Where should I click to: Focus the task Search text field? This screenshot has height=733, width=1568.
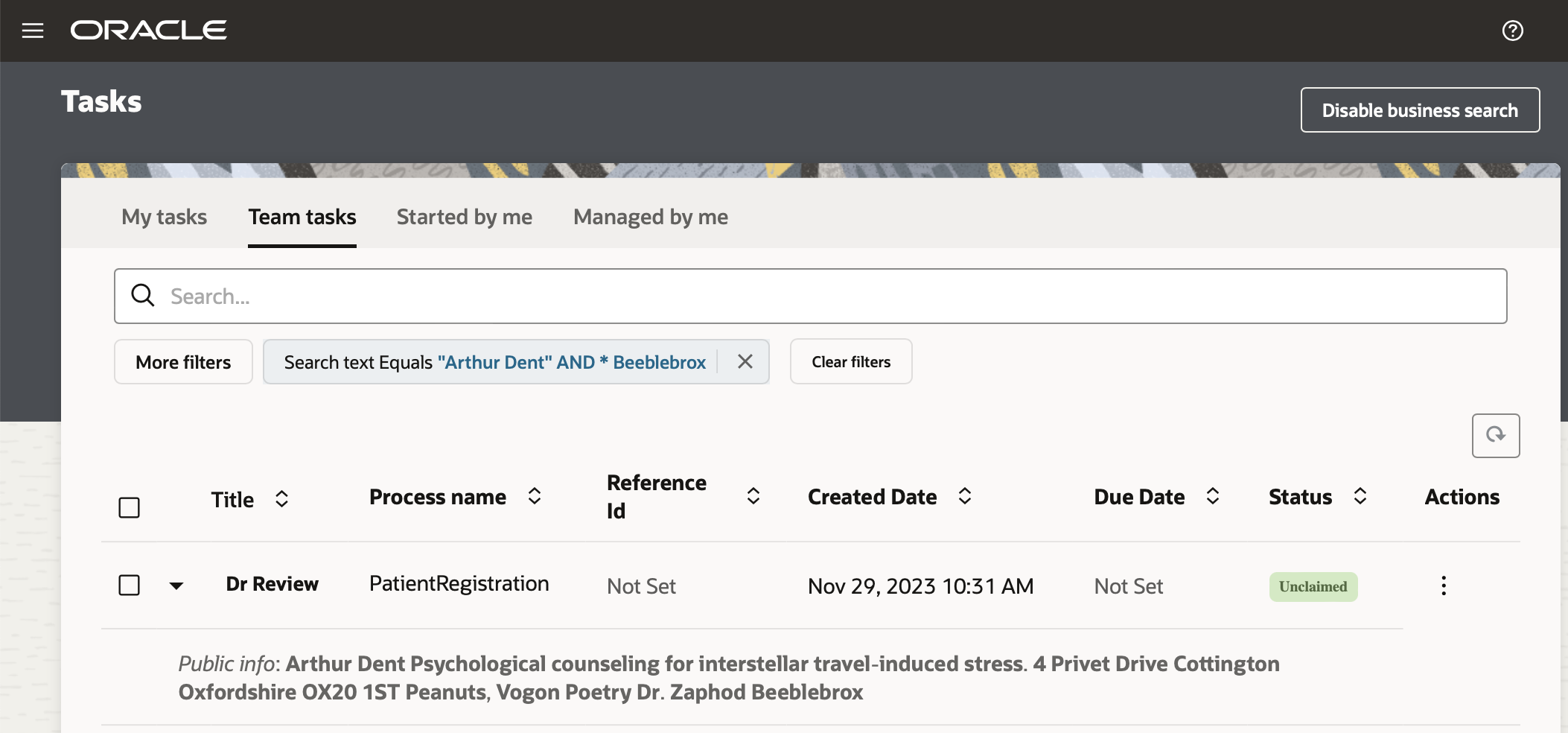pyautogui.click(x=819, y=296)
